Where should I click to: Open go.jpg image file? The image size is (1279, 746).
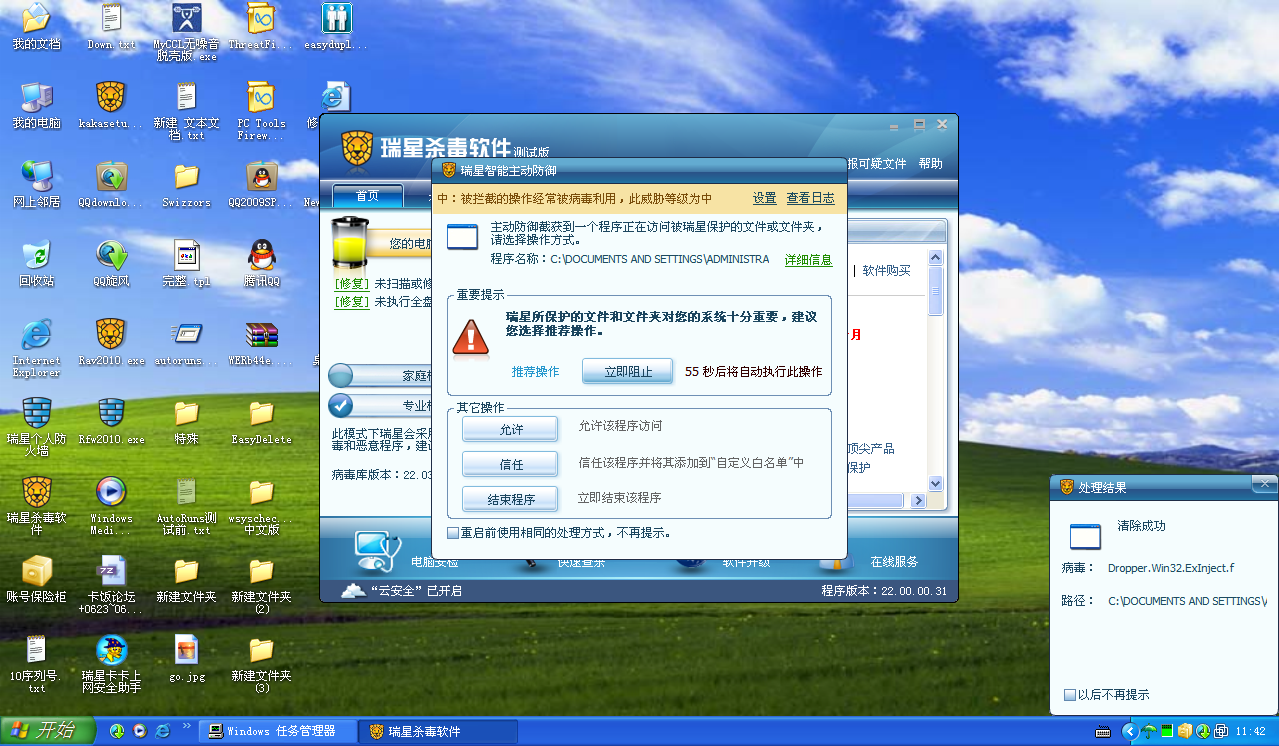point(186,657)
